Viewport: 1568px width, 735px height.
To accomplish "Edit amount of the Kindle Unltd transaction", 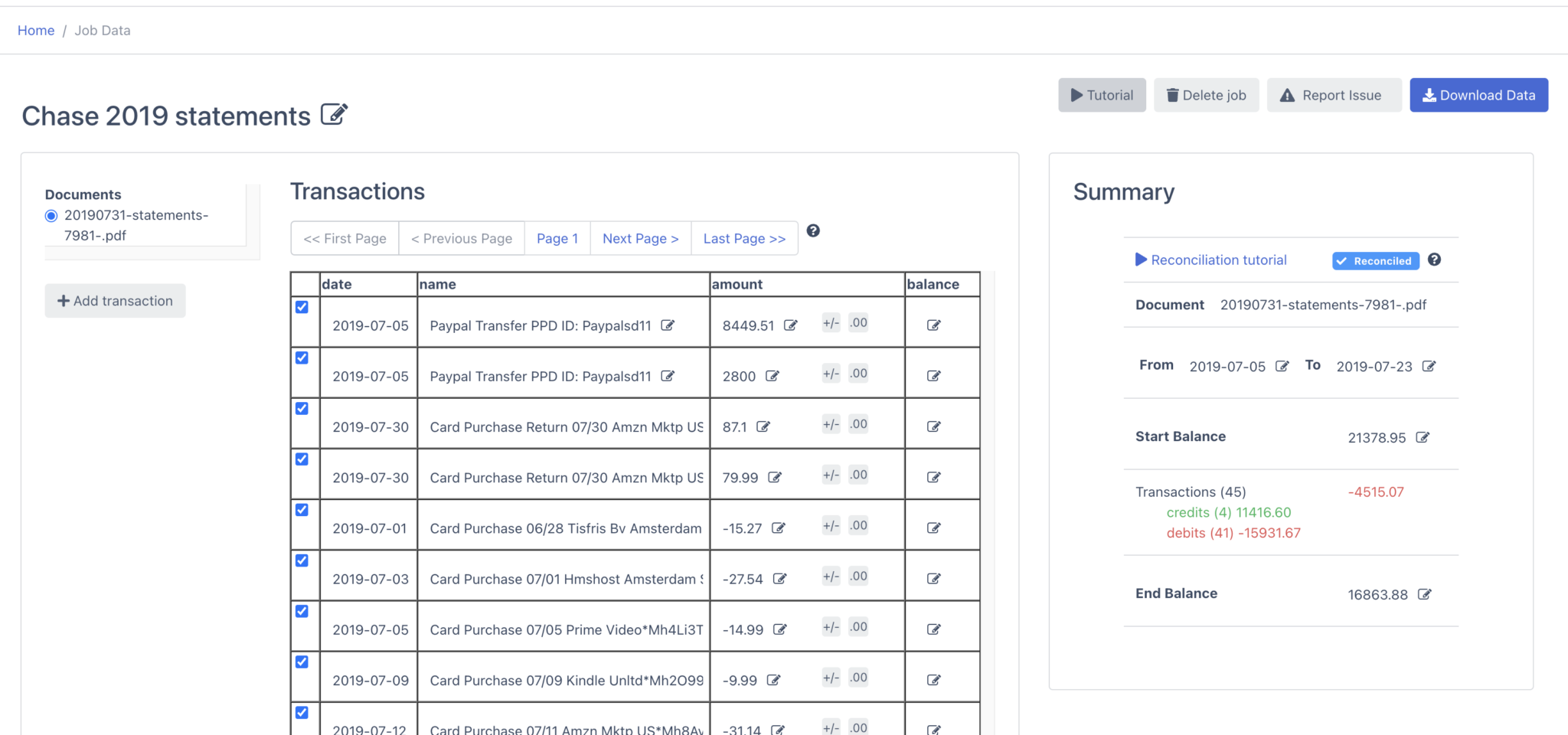I will (x=776, y=680).
